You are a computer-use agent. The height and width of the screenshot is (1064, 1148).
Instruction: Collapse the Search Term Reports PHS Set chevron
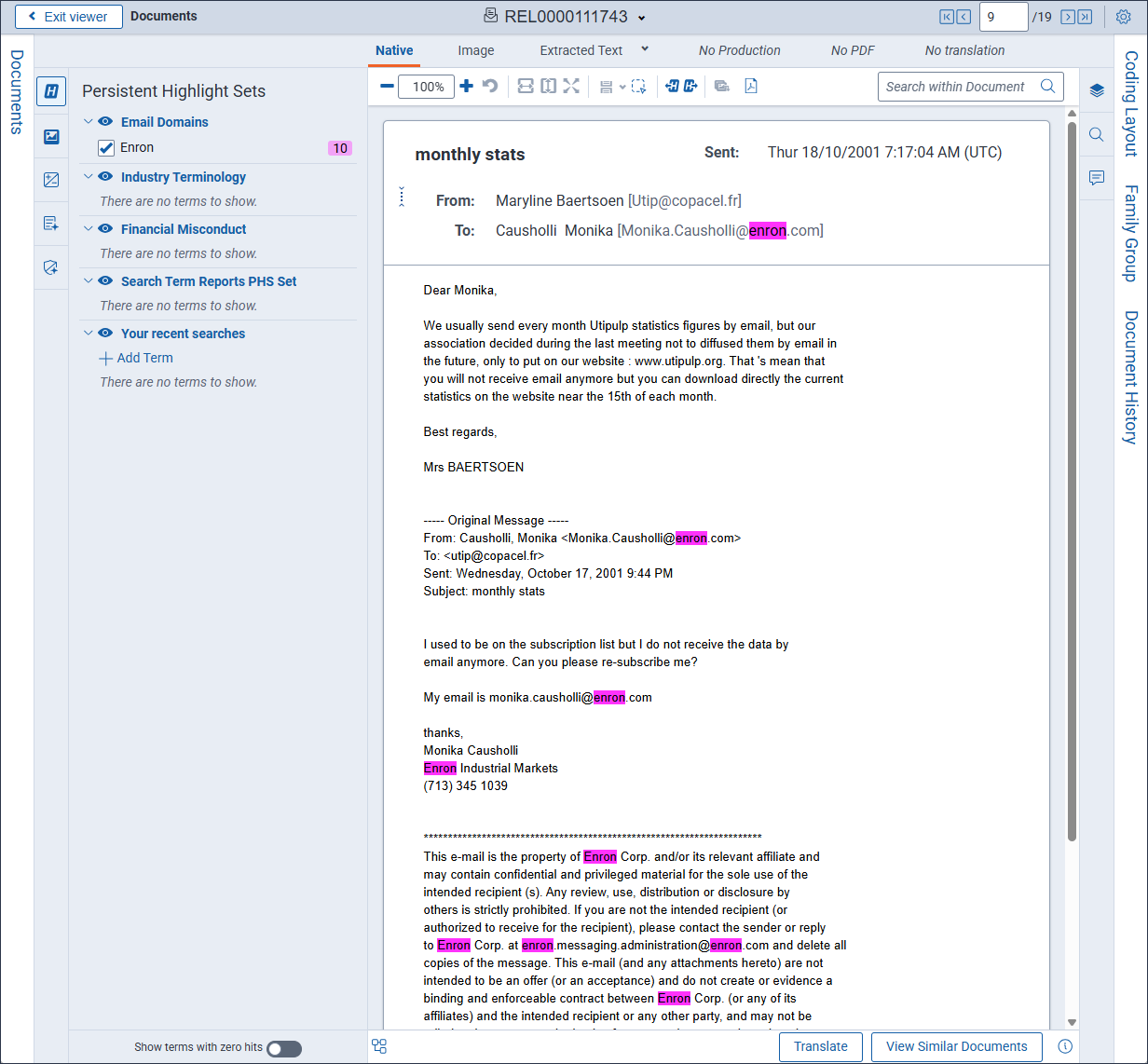pos(89,281)
